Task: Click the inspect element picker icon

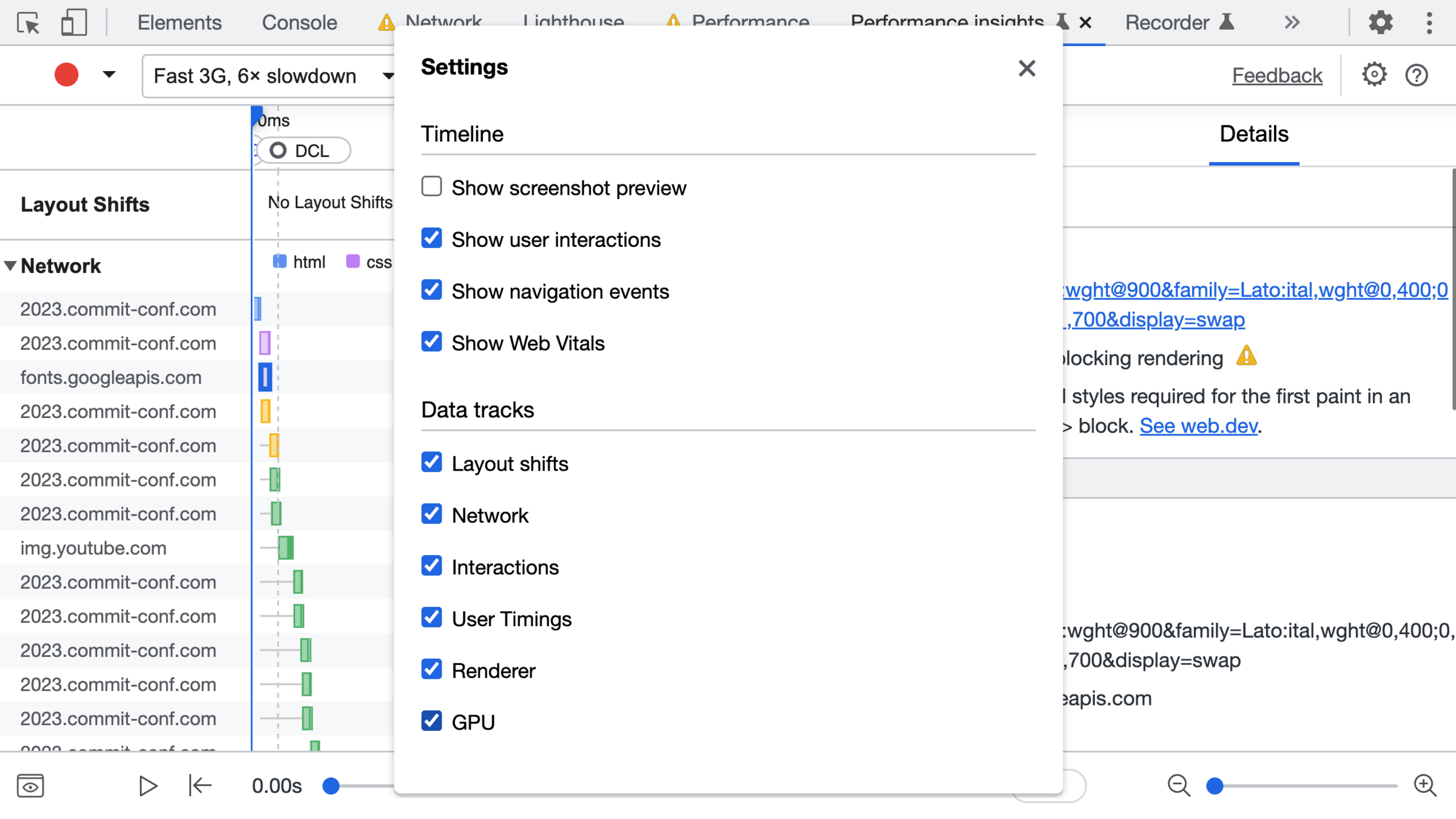Action: pyautogui.click(x=28, y=23)
